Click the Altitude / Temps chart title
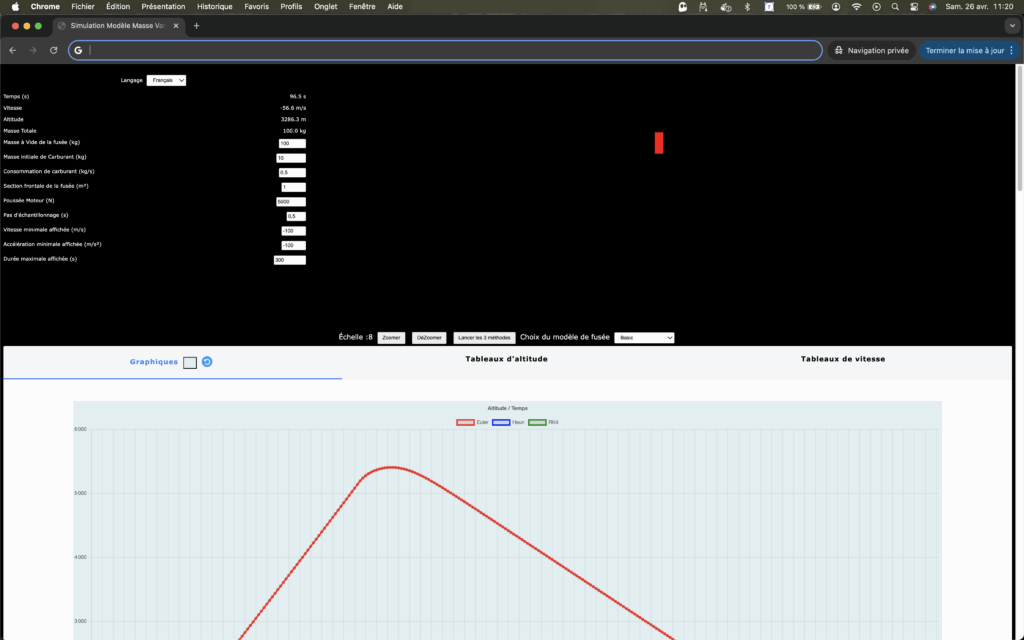The width and height of the screenshot is (1024, 640). tap(507, 408)
